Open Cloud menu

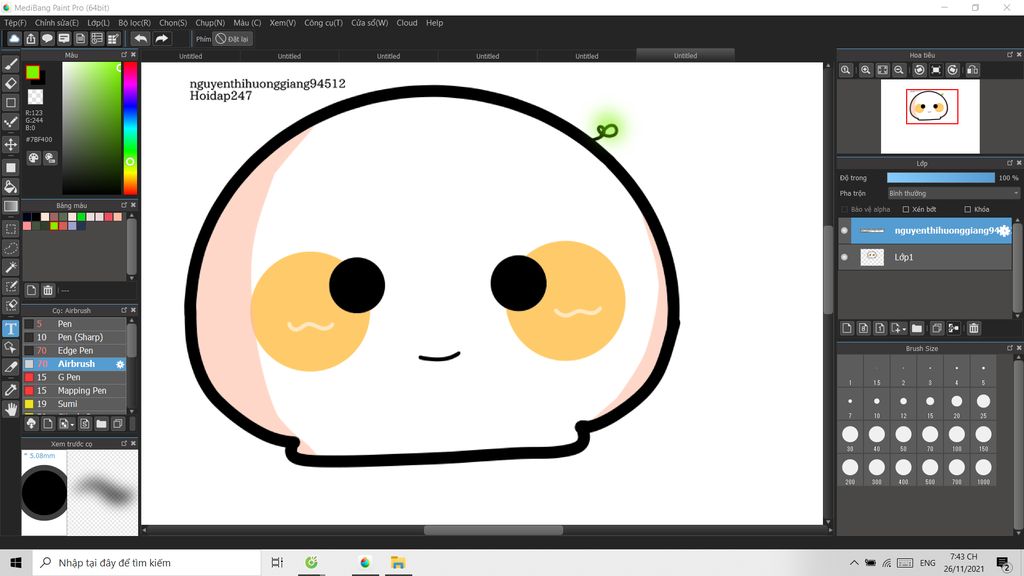click(407, 23)
